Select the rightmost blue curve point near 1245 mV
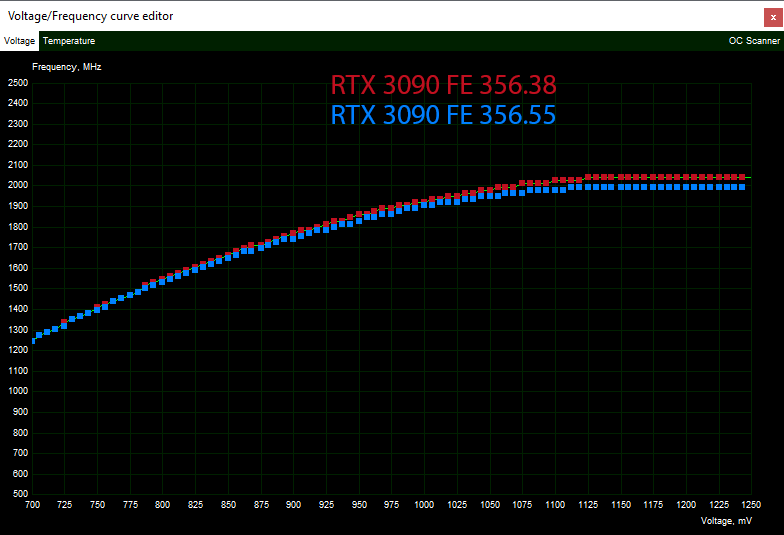This screenshot has height=535, width=784. point(742,187)
